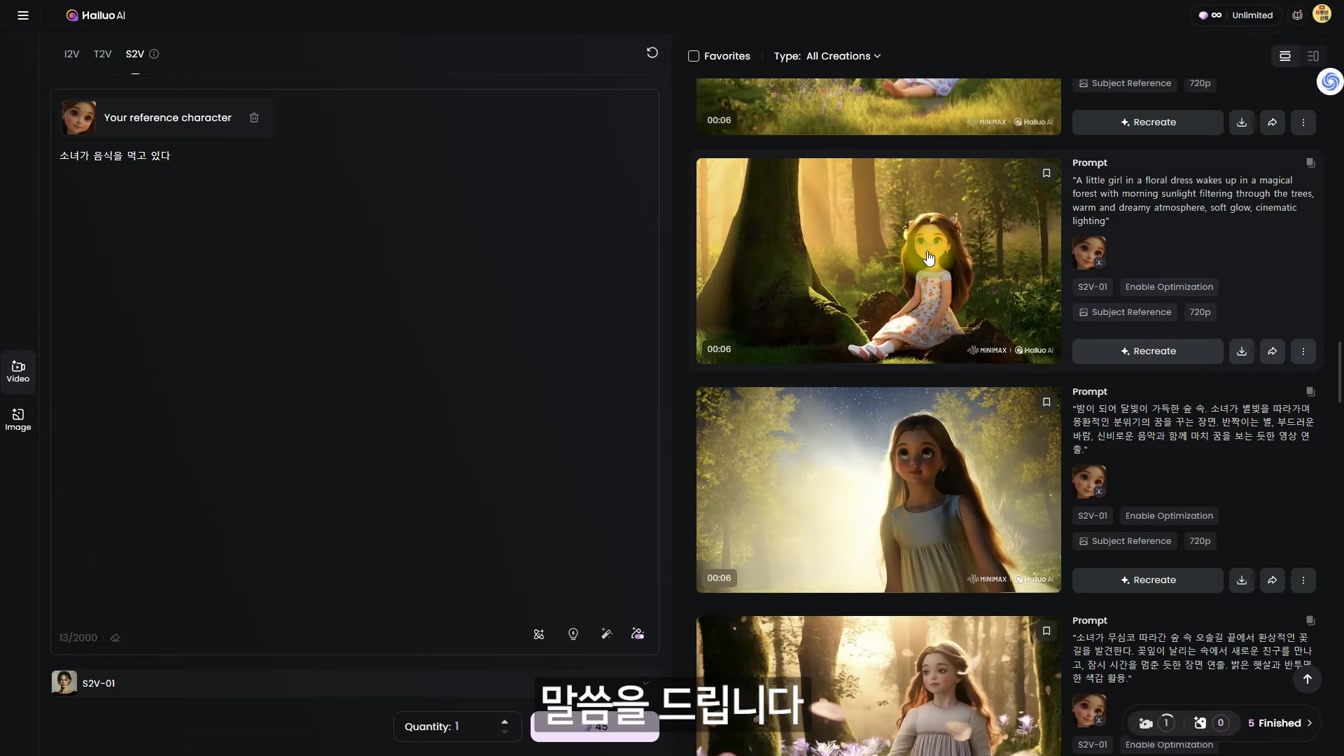Image resolution: width=1344 pixels, height=756 pixels.
Task: Click Recreate on the topmost partially visible card
Action: 1147,122
